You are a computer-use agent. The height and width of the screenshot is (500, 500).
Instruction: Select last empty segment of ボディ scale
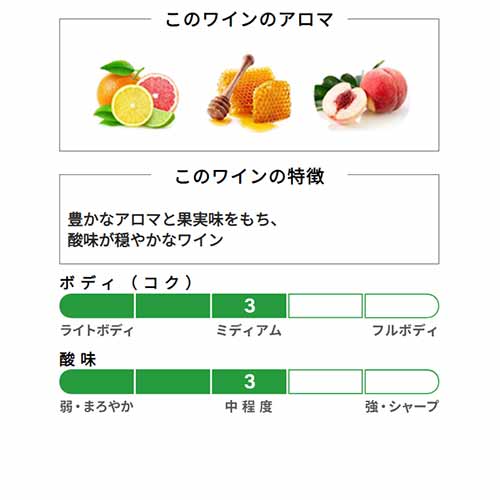tap(402, 306)
